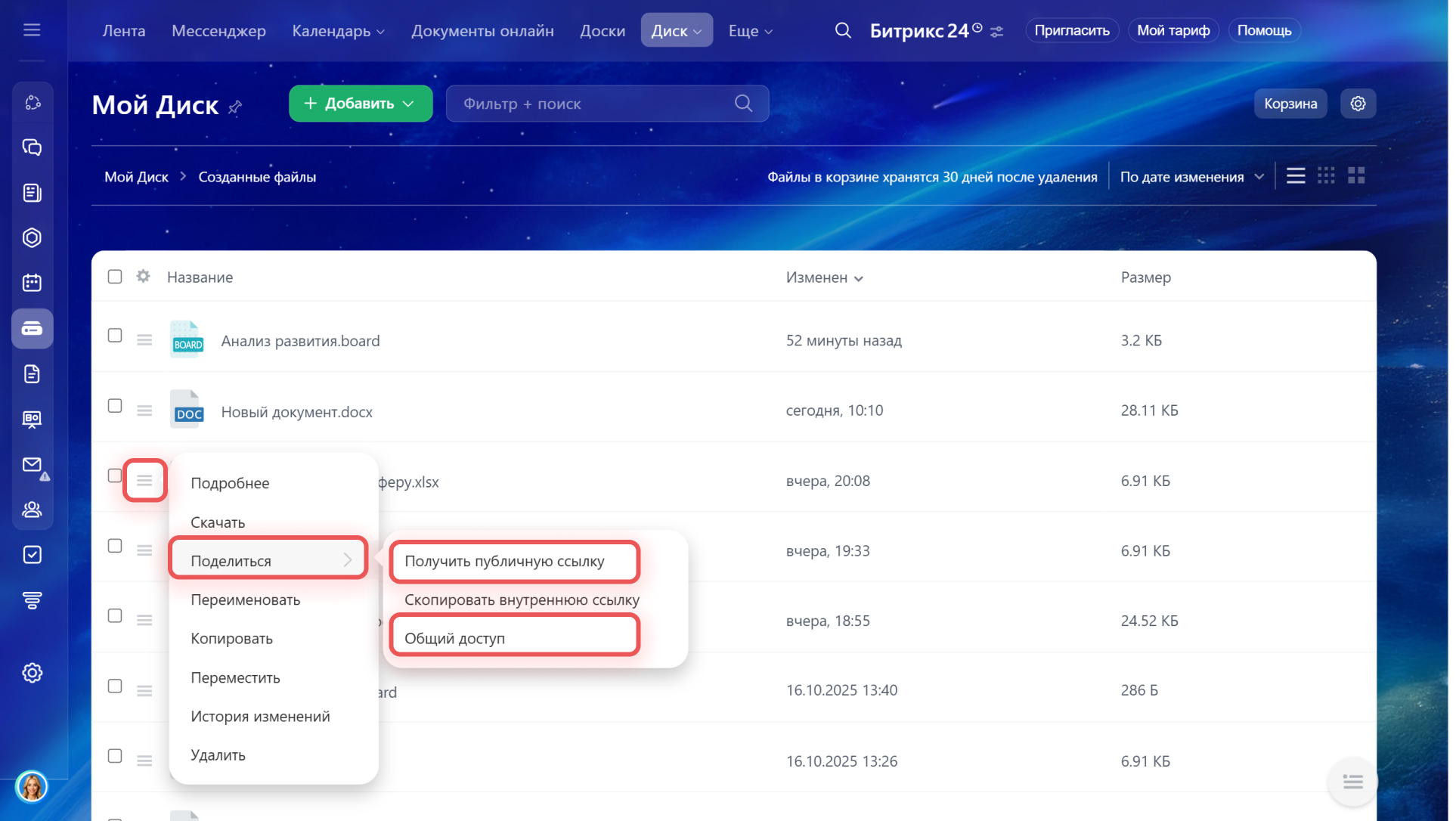
Task: Expand the Еще menu in top navigation
Action: pos(750,31)
